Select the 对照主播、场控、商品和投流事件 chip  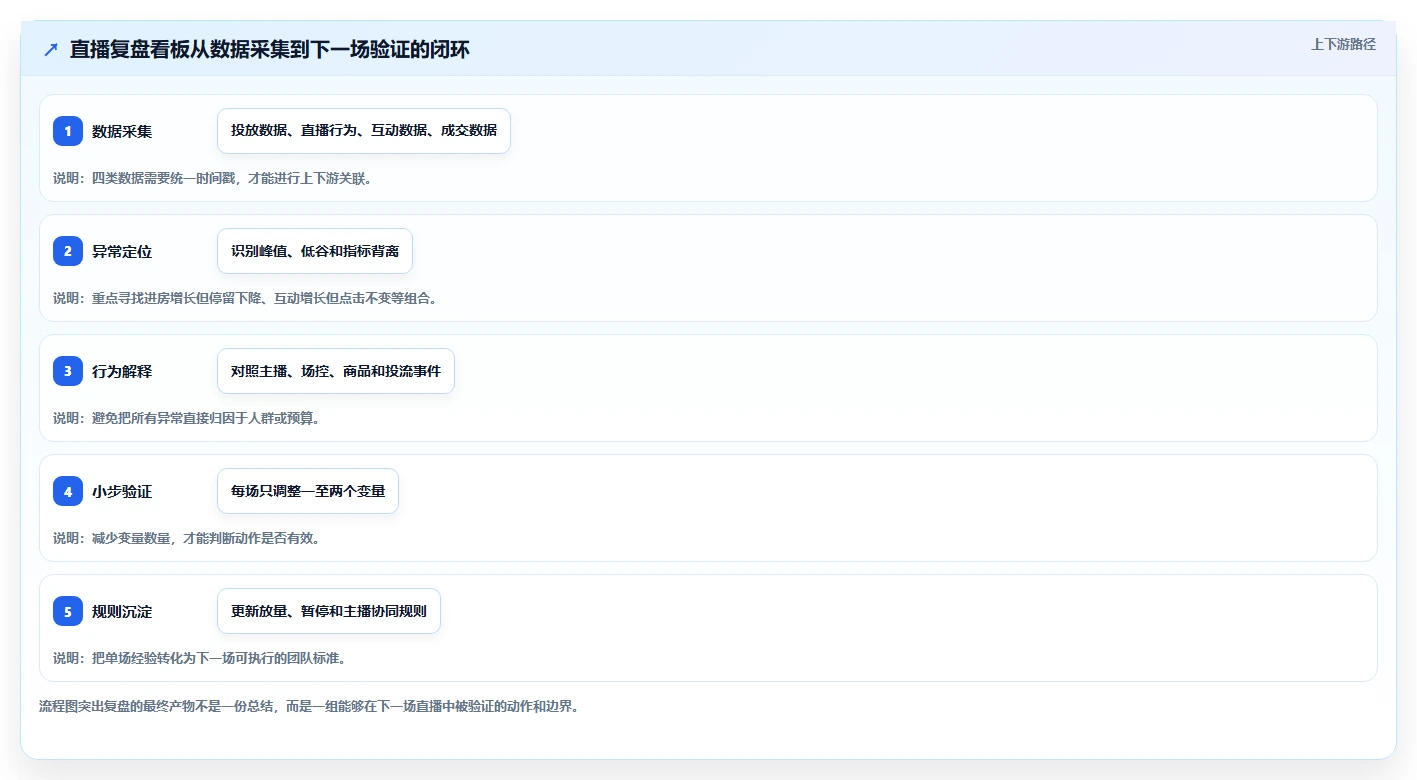pos(336,371)
